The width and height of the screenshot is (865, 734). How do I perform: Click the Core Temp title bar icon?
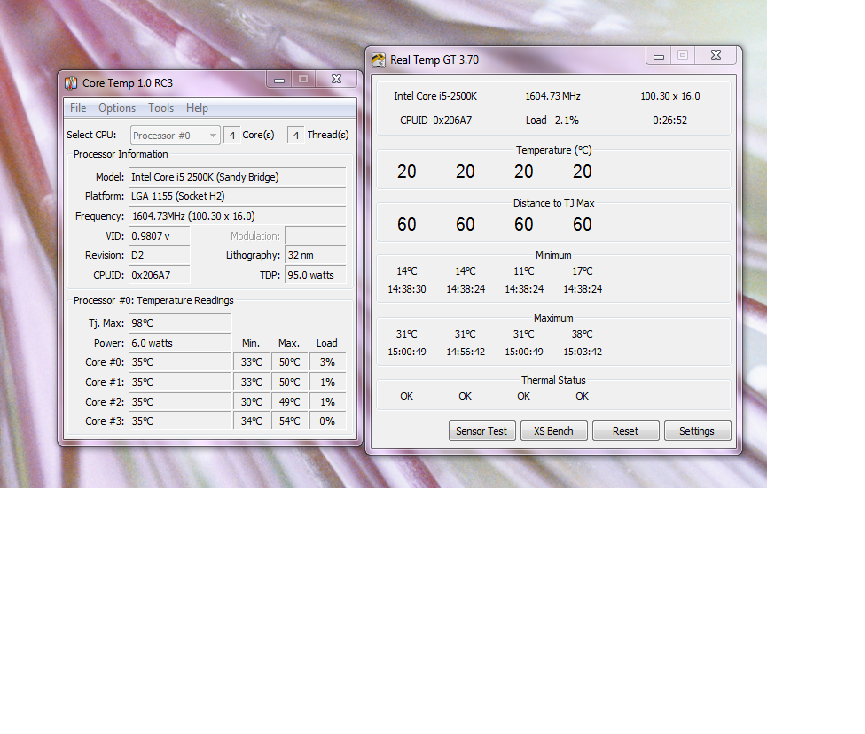(x=71, y=83)
